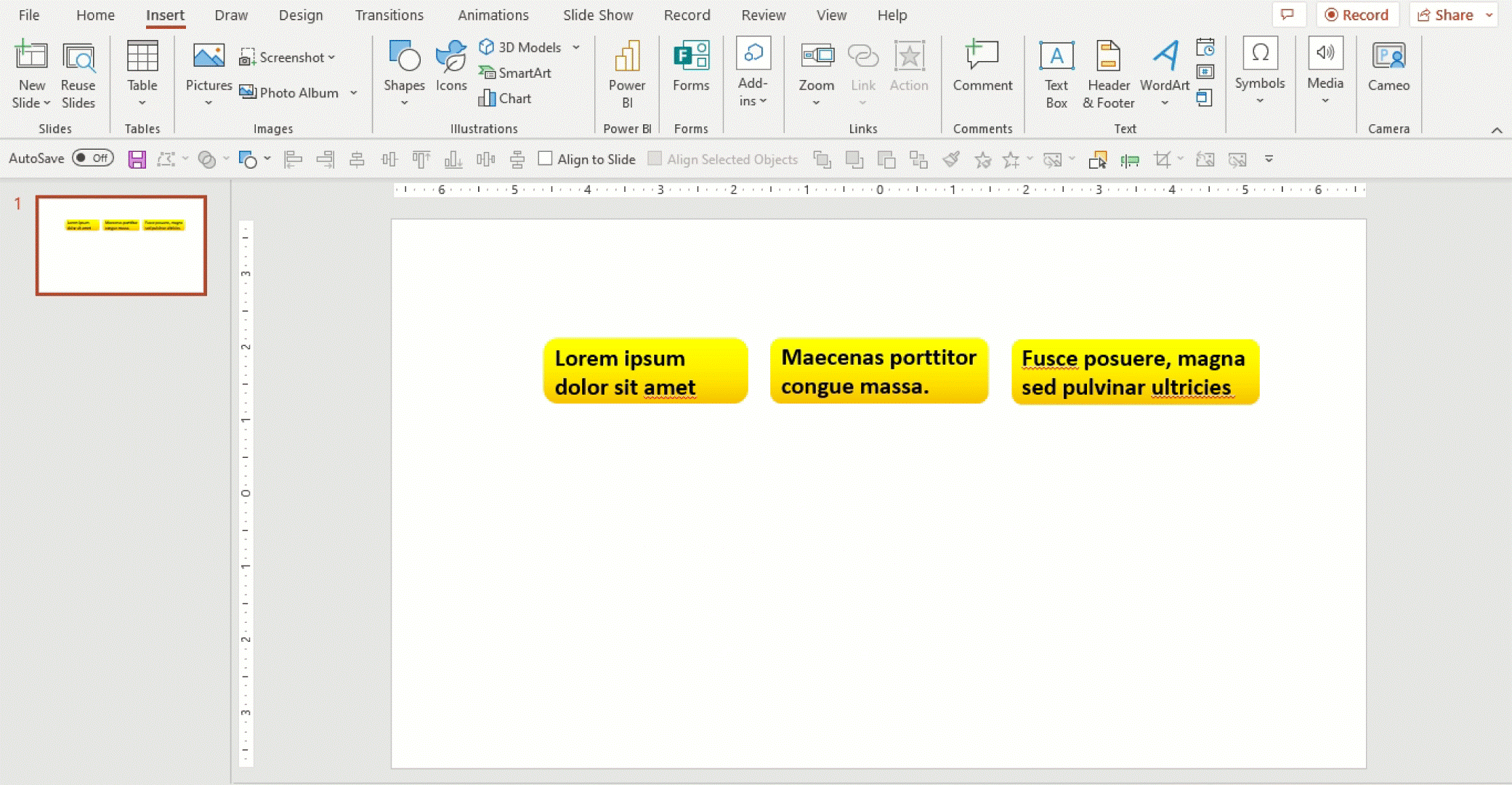The width and height of the screenshot is (1512, 785).
Task: Open the Slide Show menu
Action: pyautogui.click(x=597, y=15)
